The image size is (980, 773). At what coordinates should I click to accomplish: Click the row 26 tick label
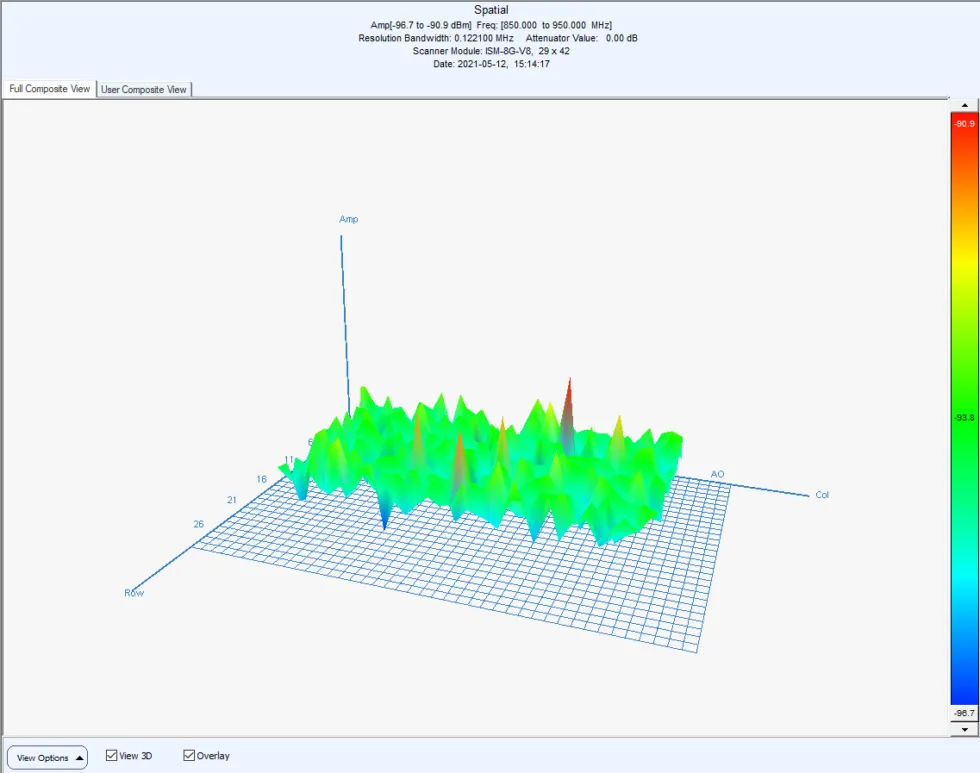pyautogui.click(x=199, y=523)
